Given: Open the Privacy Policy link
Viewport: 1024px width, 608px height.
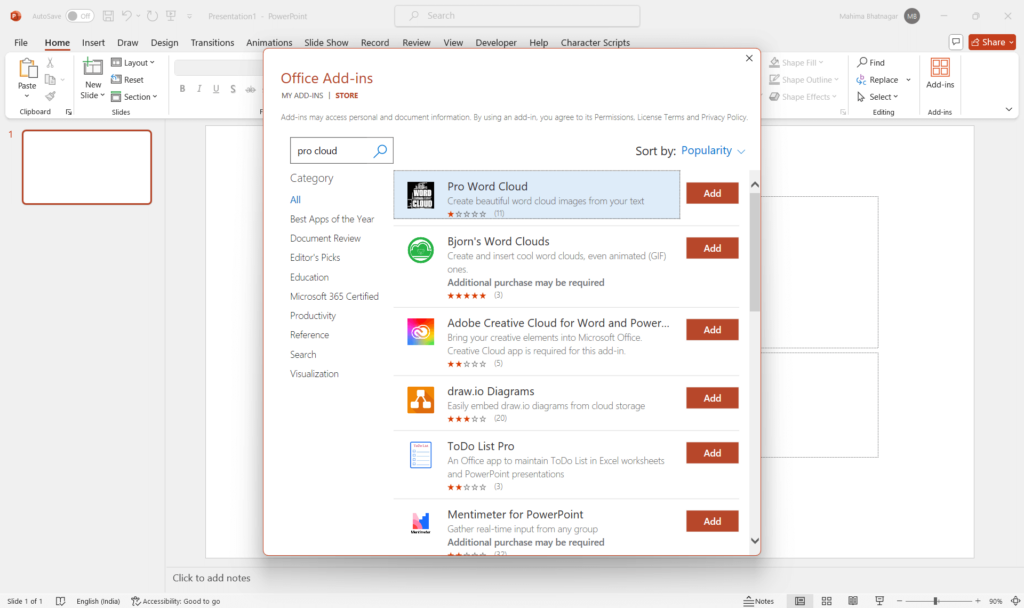Looking at the screenshot, I should (x=722, y=116).
